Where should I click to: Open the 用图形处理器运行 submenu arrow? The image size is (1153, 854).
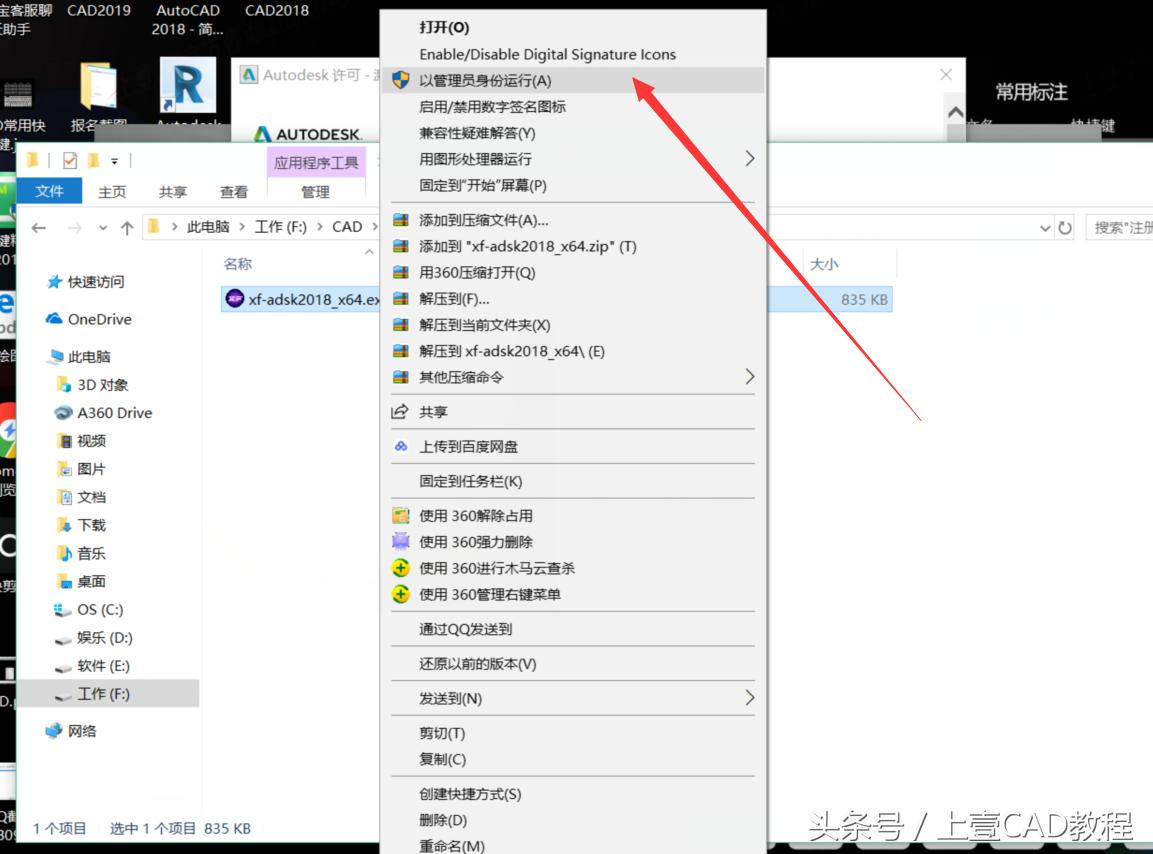click(x=750, y=158)
